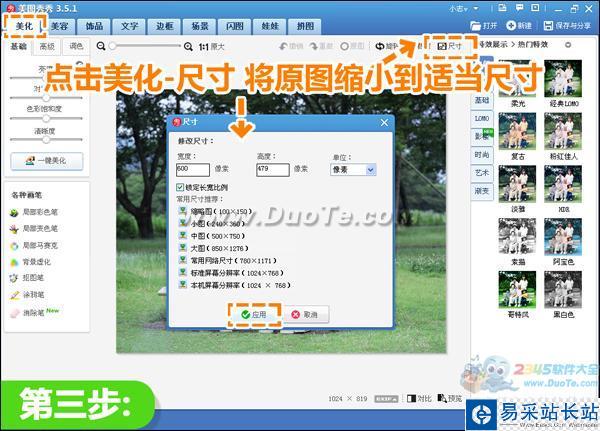Select 本机屏幕分辨率 (1024 × 768) preset
Screen dimensions: 600x431
pyautogui.click(x=235, y=285)
